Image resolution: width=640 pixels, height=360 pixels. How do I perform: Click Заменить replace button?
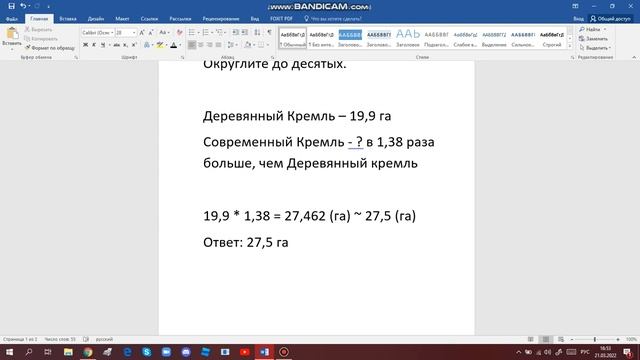[x=593, y=39]
